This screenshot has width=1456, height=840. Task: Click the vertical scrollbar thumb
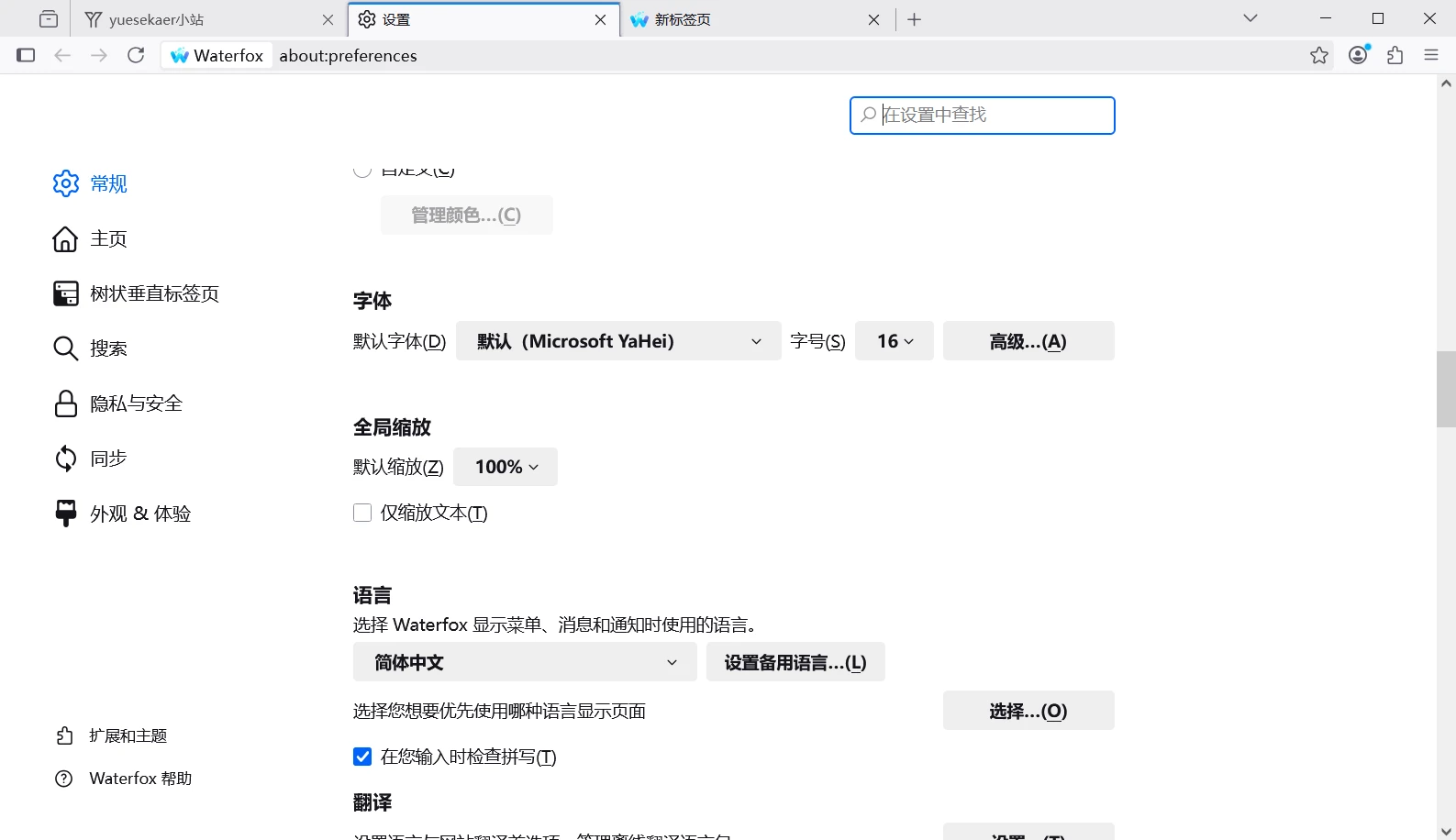[x=1446, y=389]
